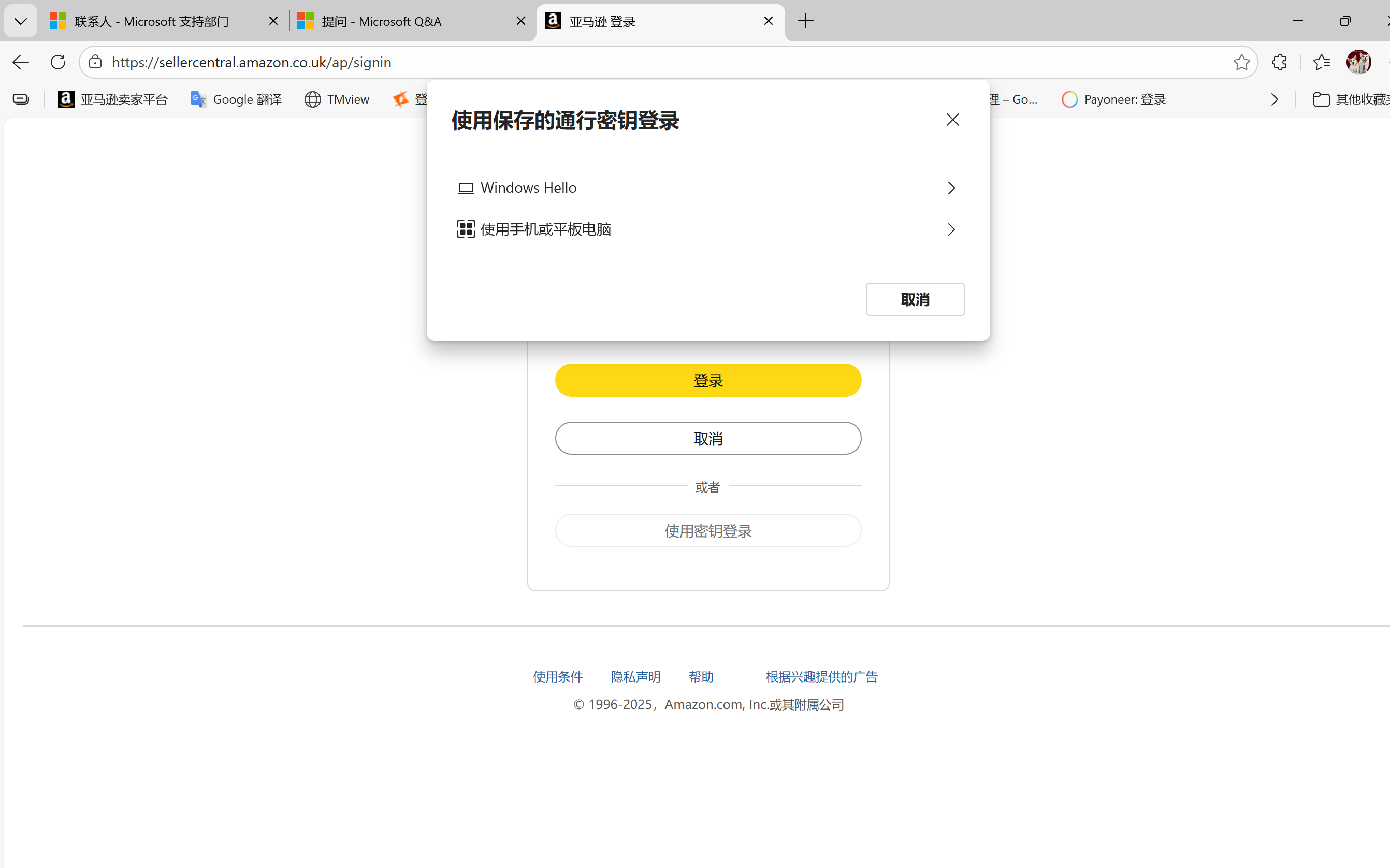Click the back navigation arrow
Viewport: 1390px width, 868px height.
point(20,62)
